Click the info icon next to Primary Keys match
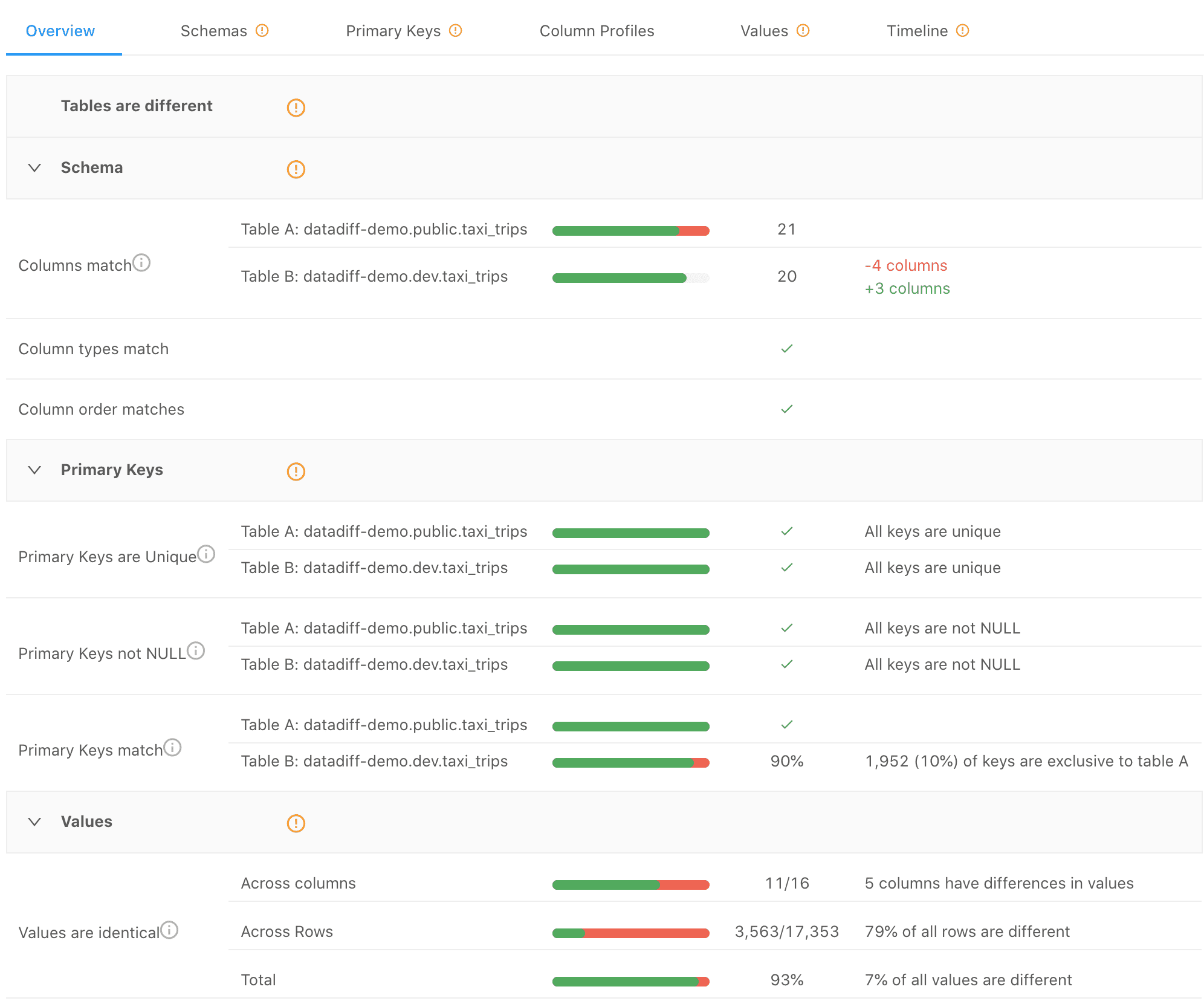This screenshot has height=1001, width=1204. 173,747
